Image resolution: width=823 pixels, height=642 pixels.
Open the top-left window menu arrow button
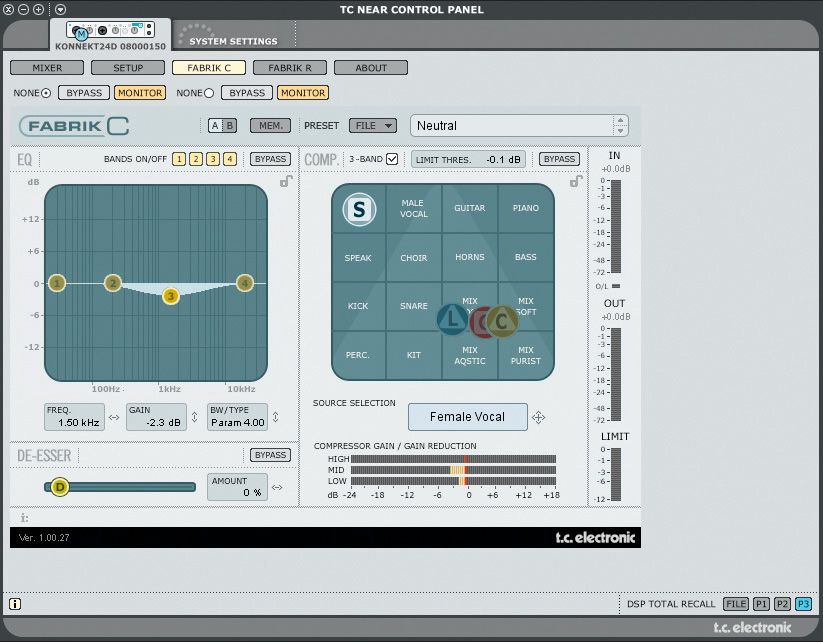[x=60, y=9]
